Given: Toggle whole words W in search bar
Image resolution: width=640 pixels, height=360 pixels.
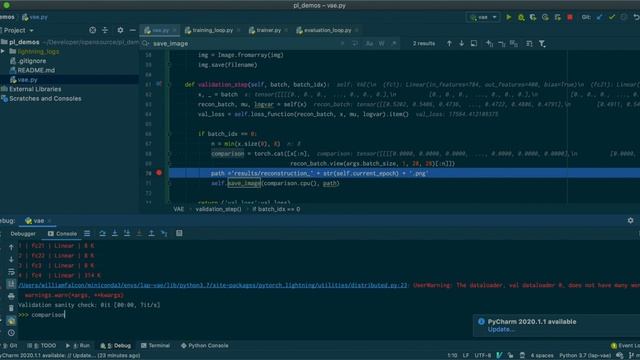Looking at the screenshot, I should [x=382, y=43].
